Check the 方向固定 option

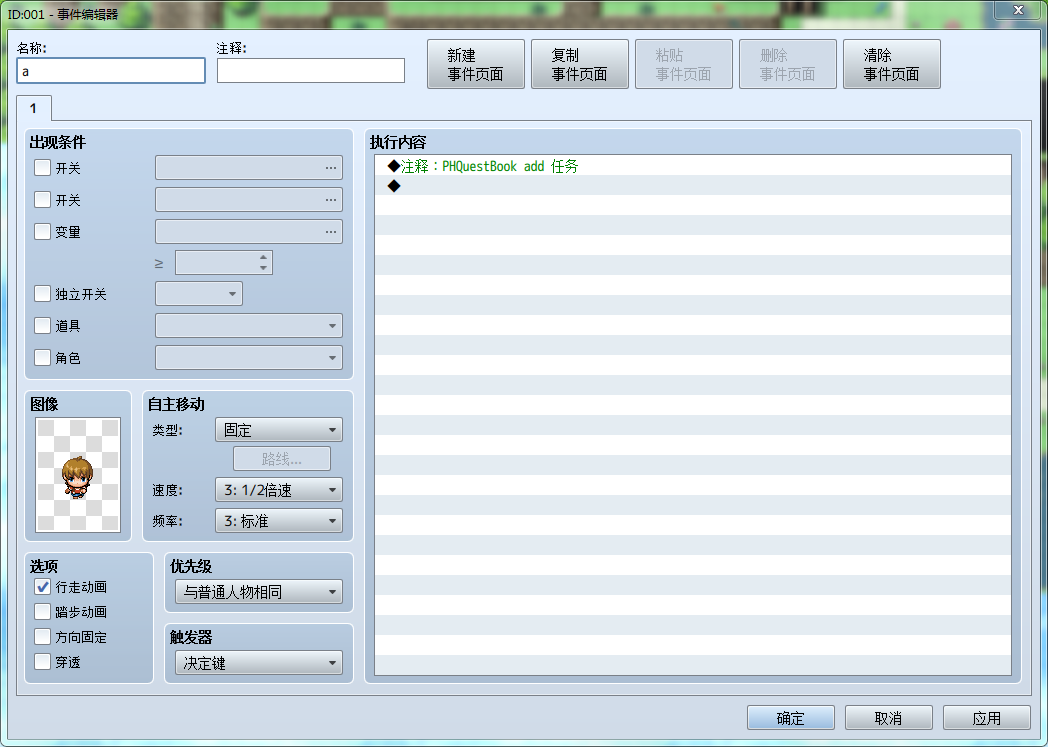[42, 637]
